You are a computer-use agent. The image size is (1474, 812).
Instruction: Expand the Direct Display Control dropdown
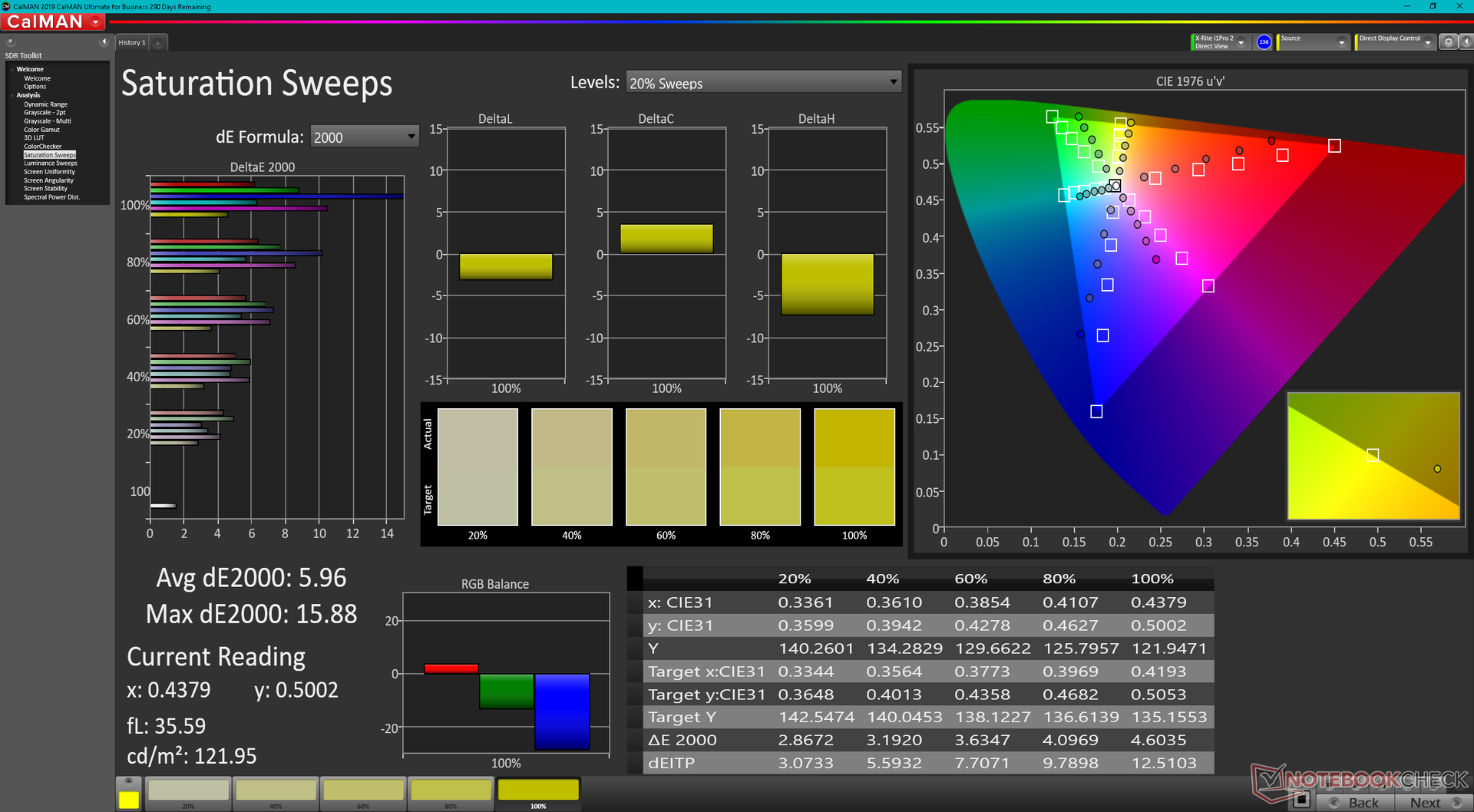[1427, 43]
